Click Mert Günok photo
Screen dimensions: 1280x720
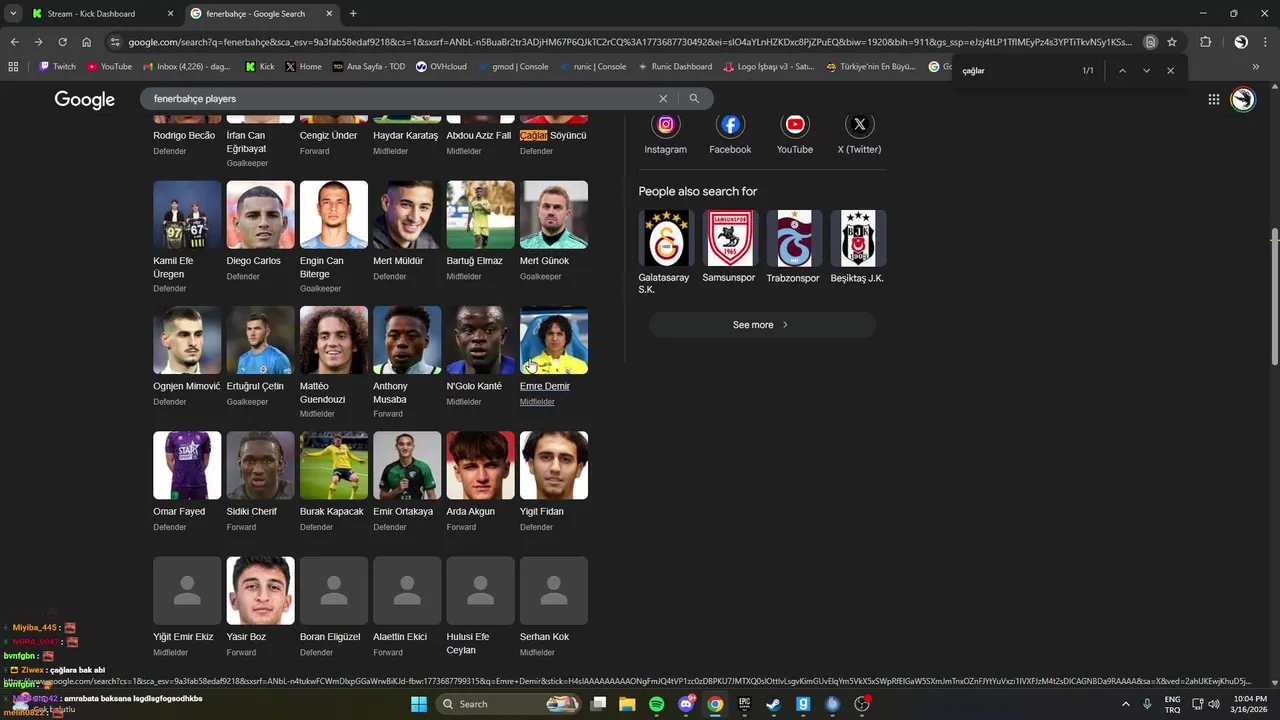point(554,214)
